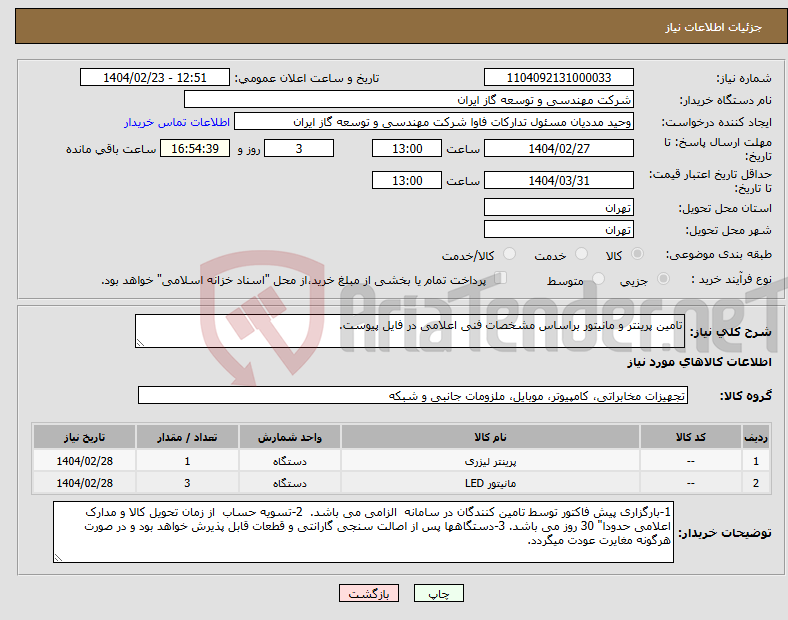Click the response deadline date 1404/02/27

pos(558,148)
